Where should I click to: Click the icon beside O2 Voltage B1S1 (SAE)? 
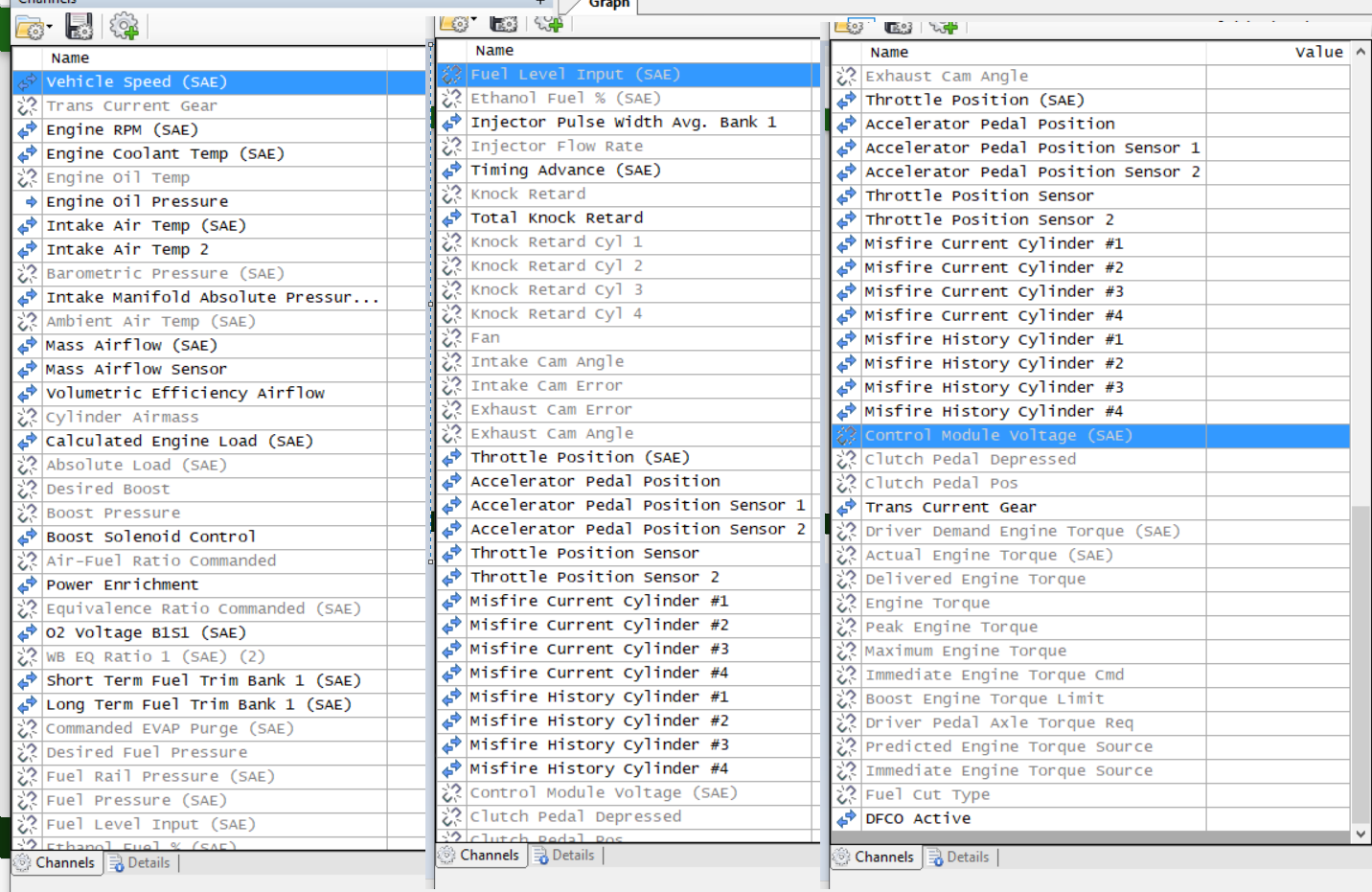[27, 633]
